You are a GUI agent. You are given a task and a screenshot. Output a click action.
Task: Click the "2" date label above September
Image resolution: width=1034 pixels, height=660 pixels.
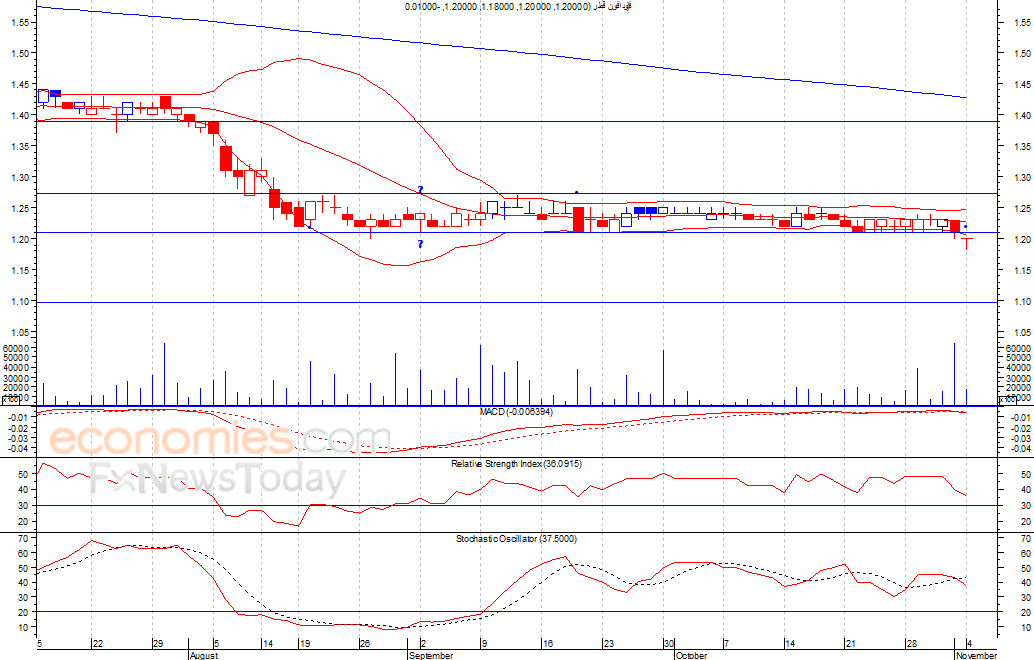pos(423,644)
